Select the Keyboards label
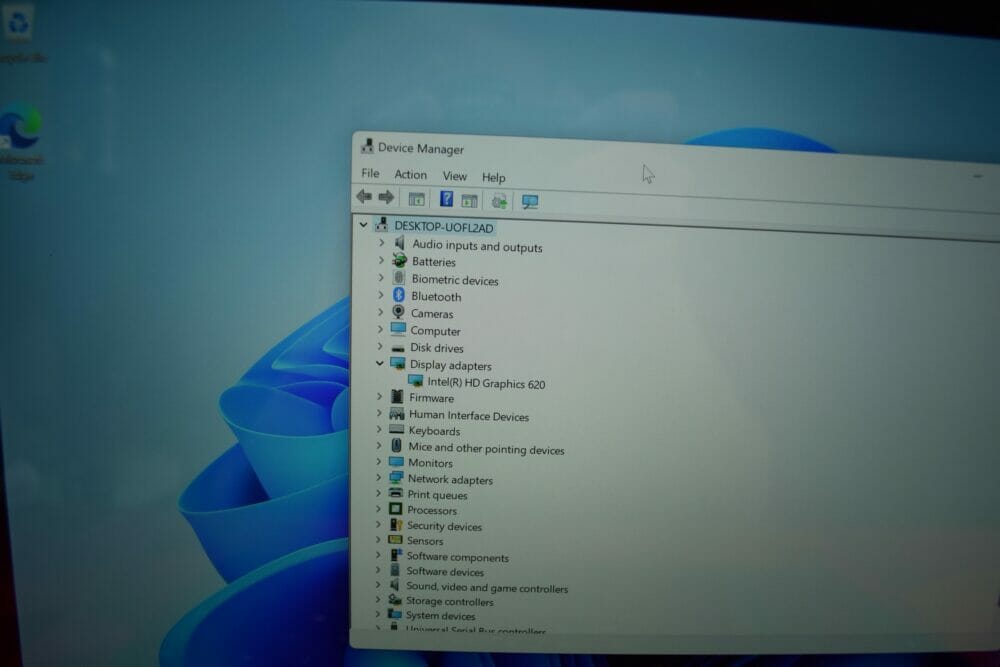 434,431
